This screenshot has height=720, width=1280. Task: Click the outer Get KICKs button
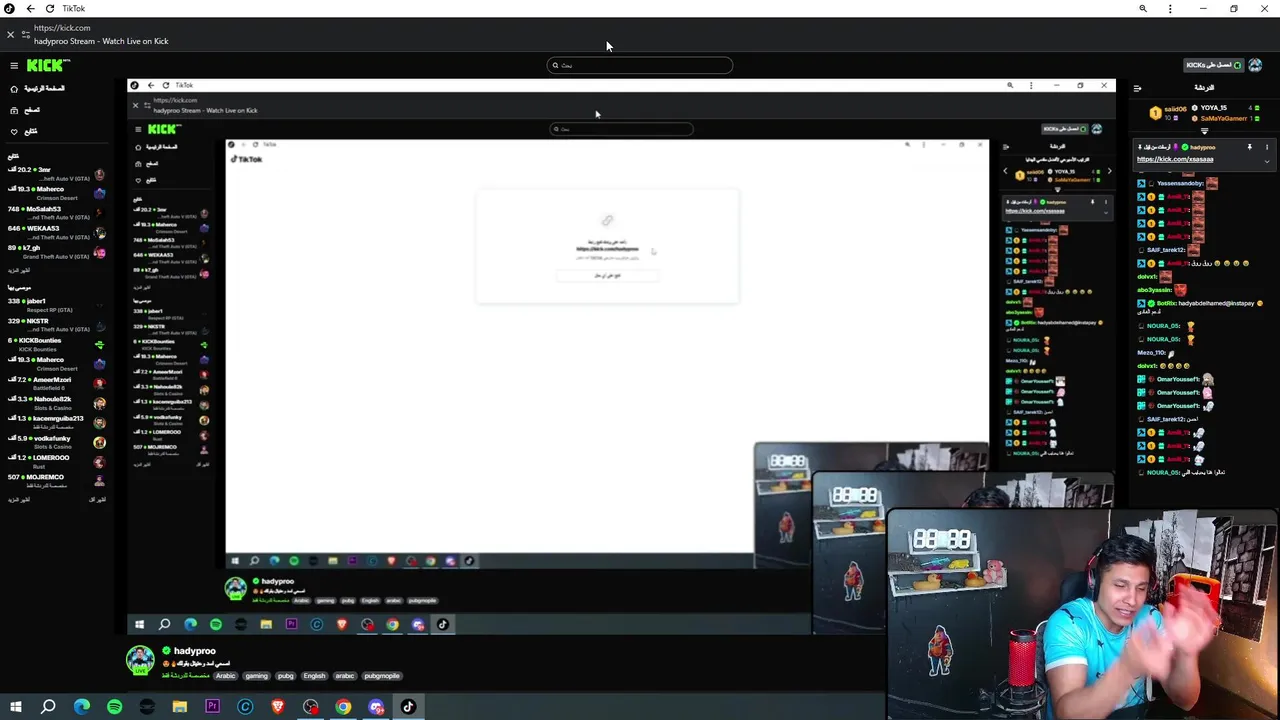pos(1213,65)
